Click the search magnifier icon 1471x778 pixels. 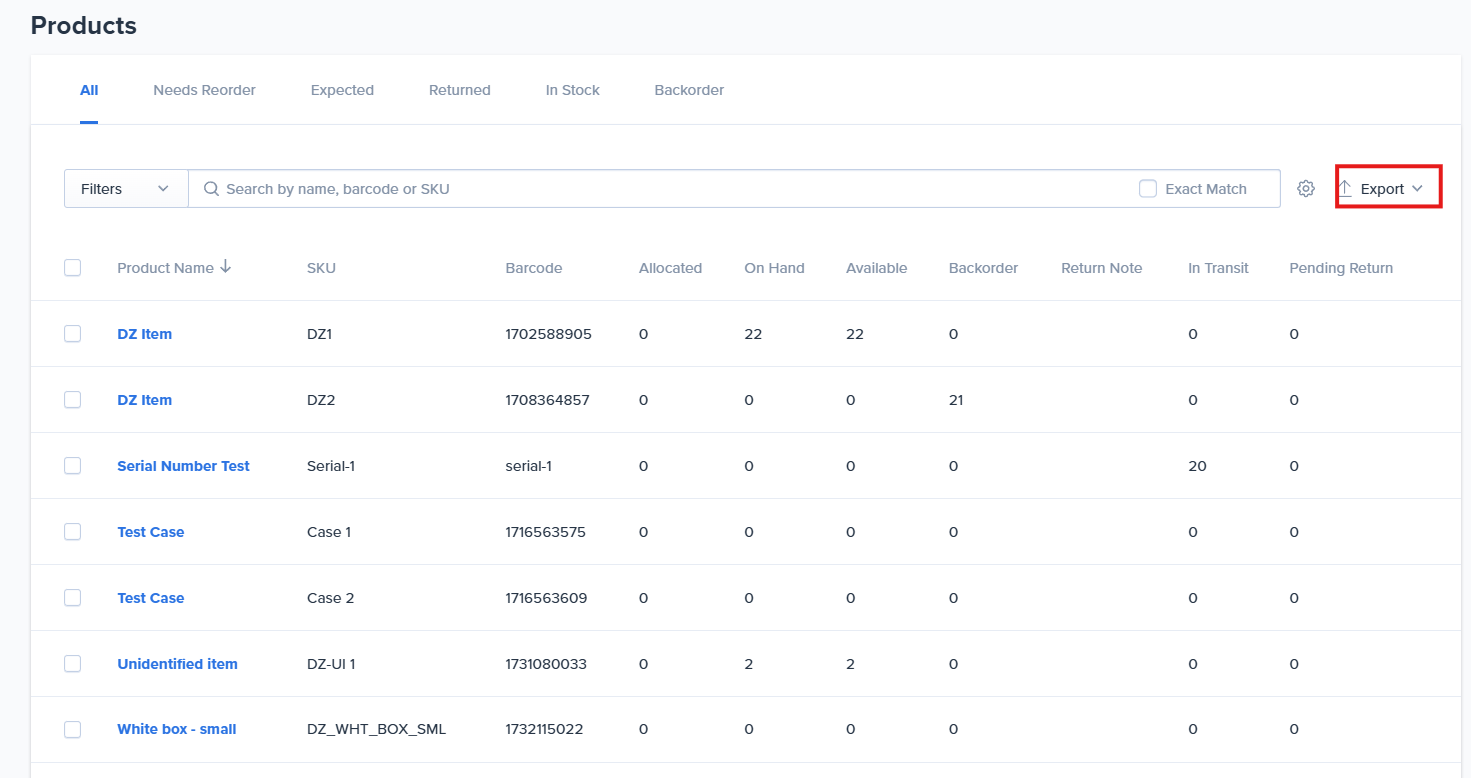click(x=211, y=188)
